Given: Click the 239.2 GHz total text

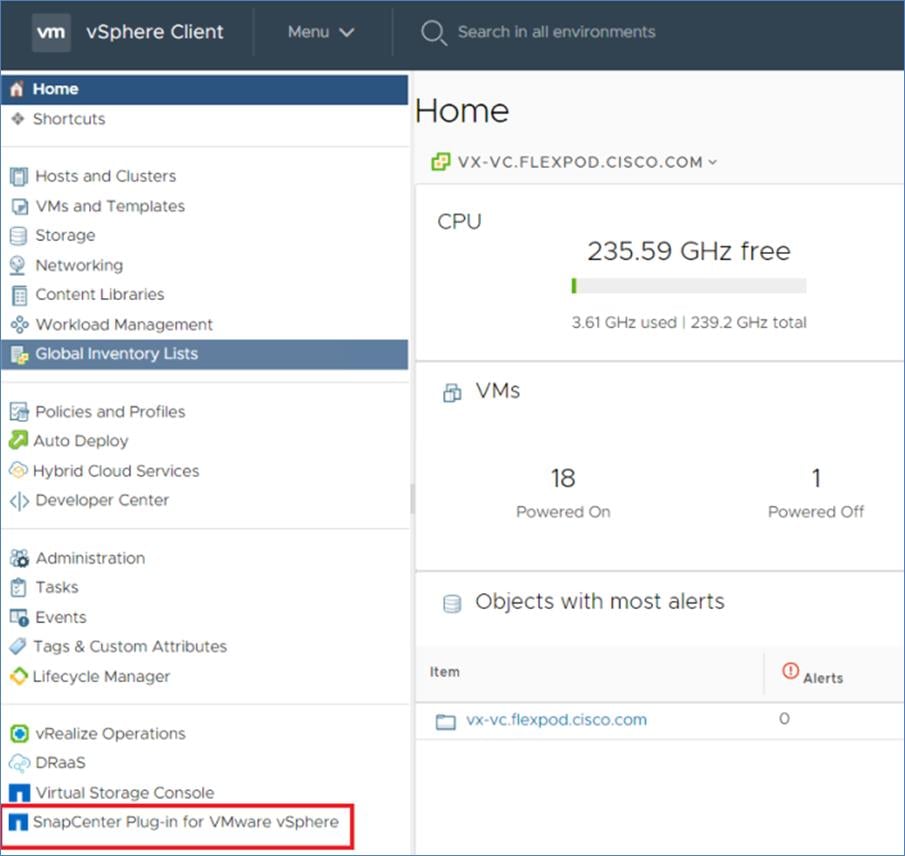Looking at the screenshot, I should (749, 323).
